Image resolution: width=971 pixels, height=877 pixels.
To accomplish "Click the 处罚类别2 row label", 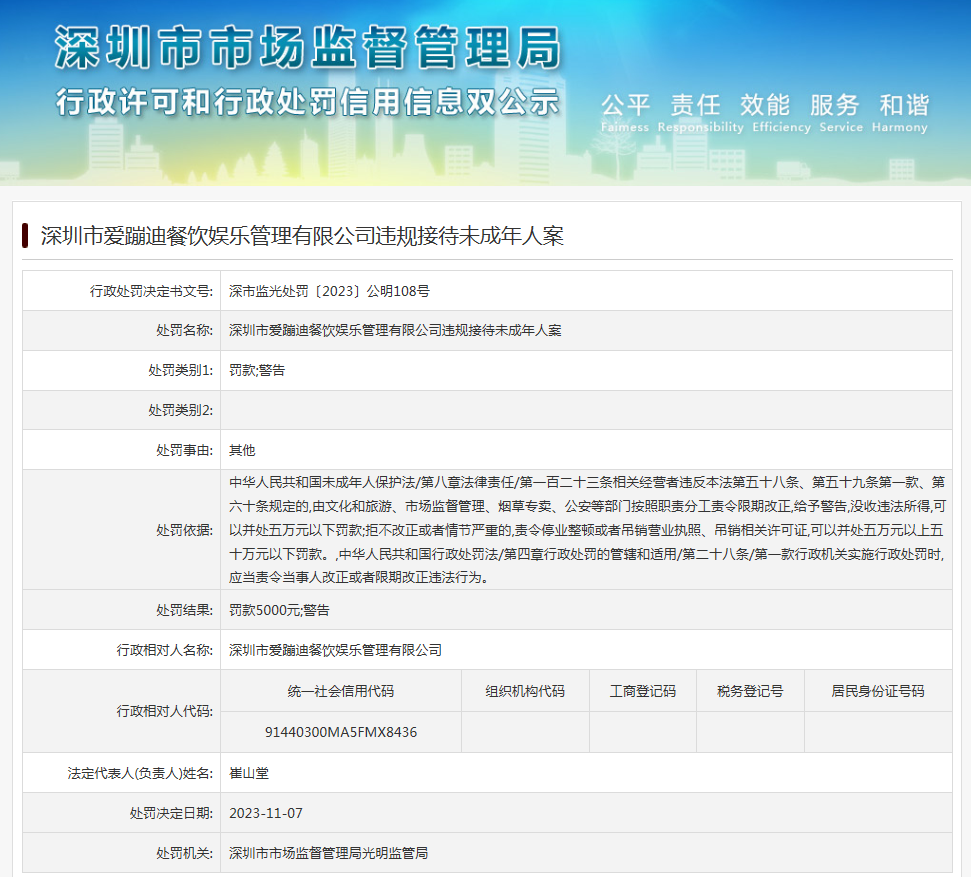I will click(x=180, y=410).
